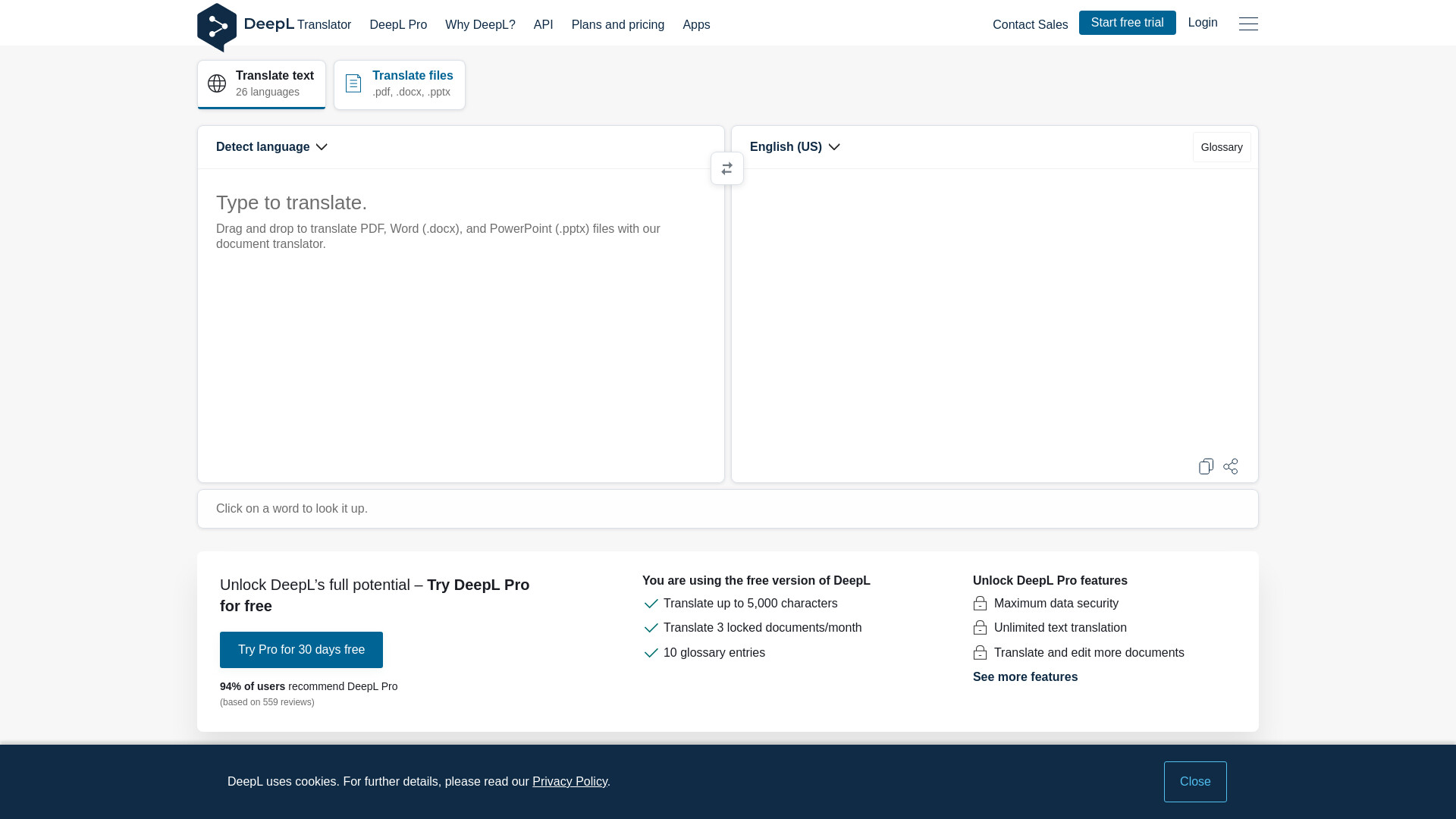Screen dimensions: 1456x819
Task: Go to the API page
Action: [543, 25]
